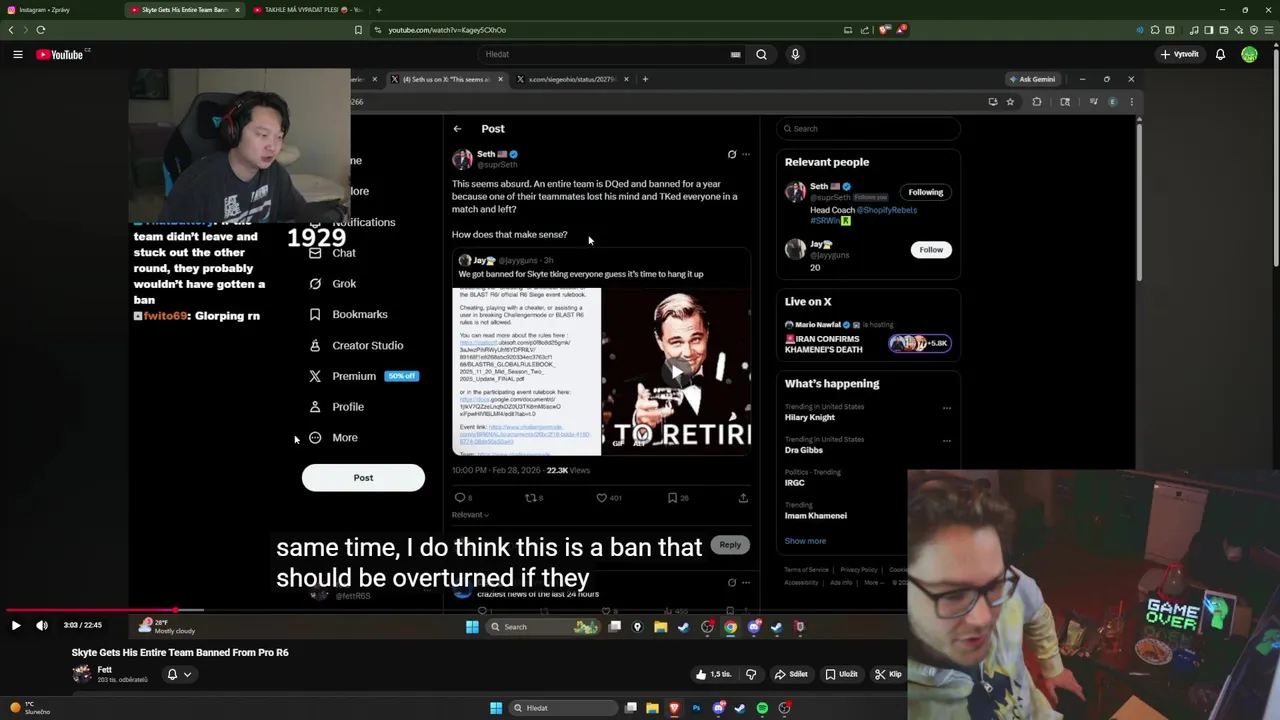This screenshot has height=720, width=1280.
Task: Play the embedded TO RETIRE gif
Action: [x=677, y=372]
